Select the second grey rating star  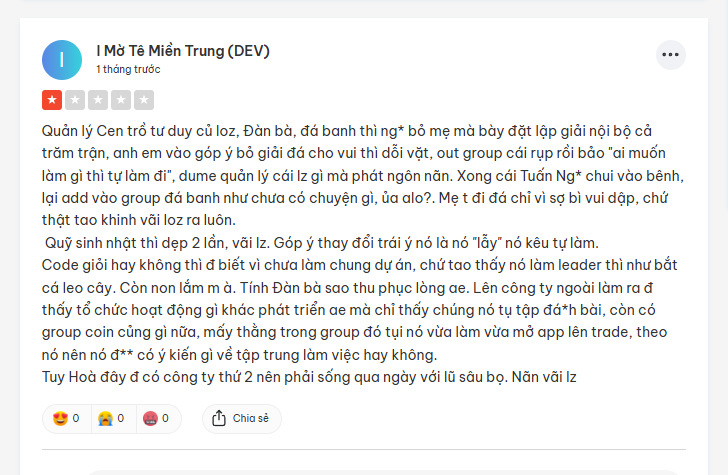(x=75, y=100)
